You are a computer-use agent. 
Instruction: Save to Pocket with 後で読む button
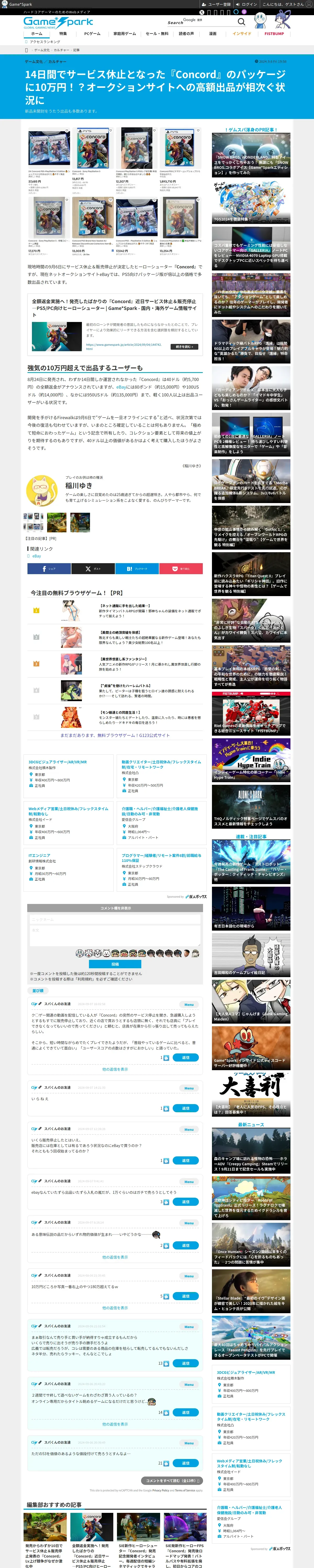tap(181, 568)
